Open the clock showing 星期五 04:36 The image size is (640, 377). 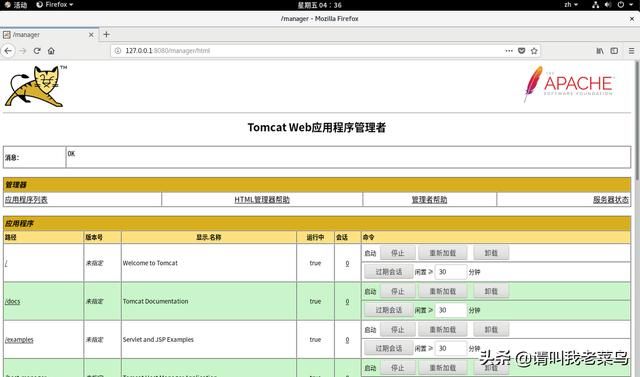pyautogui.click(x=320, y=5)
